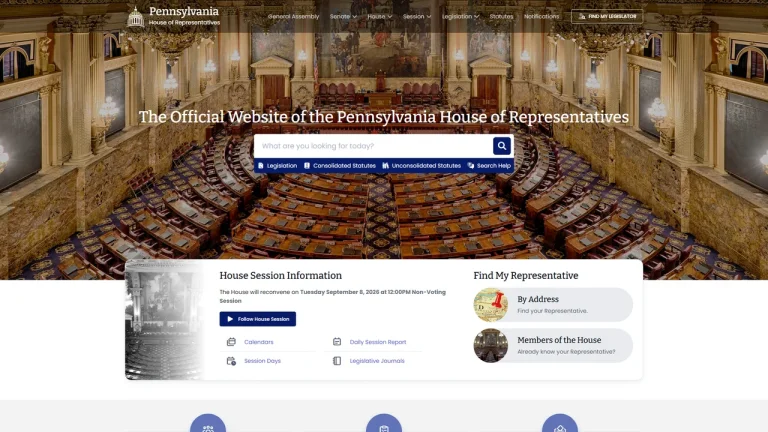
Task: Expand the Senate dropdown menu
Action: pyautogui.click(x=343, y=17)
